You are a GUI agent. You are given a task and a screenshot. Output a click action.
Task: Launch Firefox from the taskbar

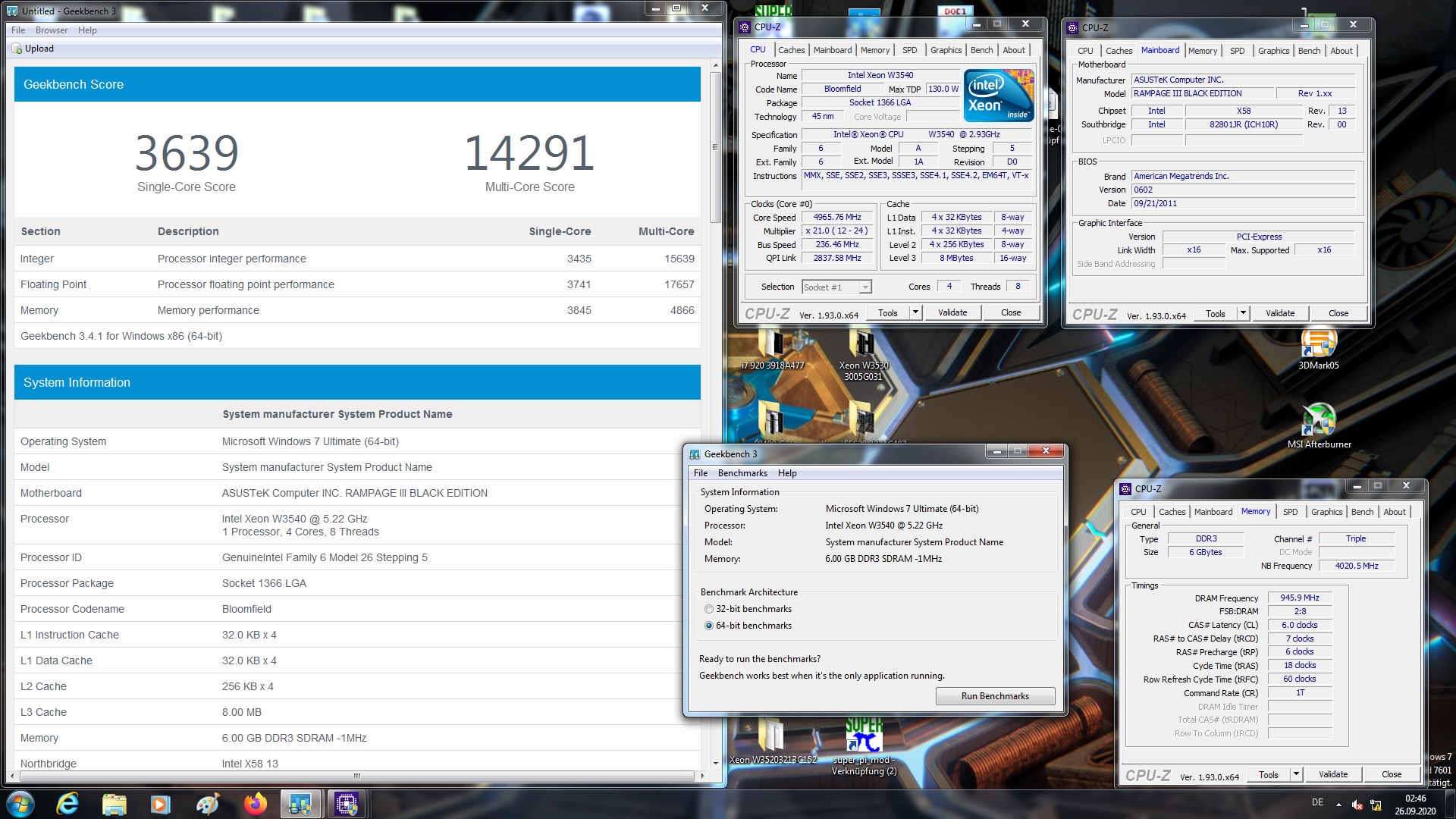[x=255, y=804]
